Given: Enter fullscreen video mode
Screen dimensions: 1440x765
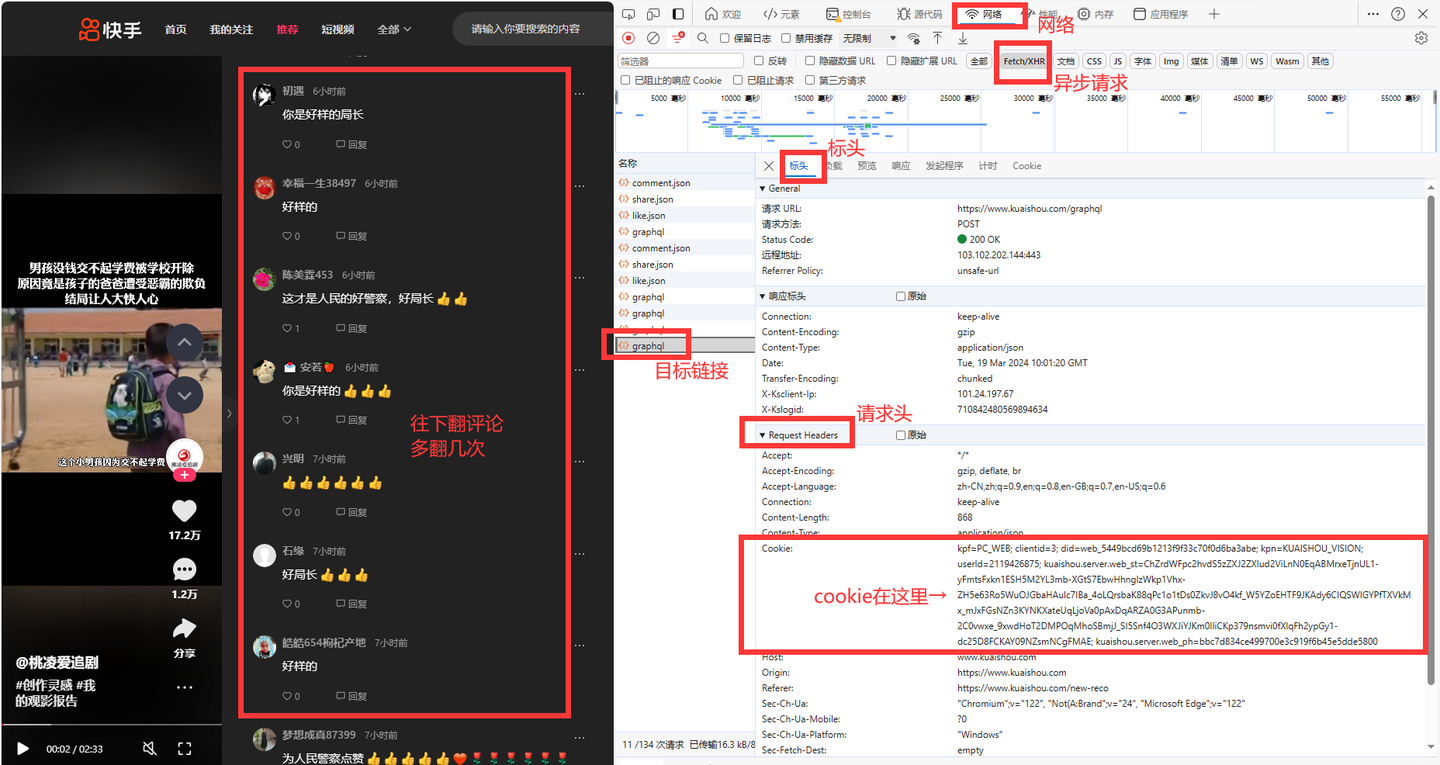Looking at the screenshot, I should (x=184, y=748).
